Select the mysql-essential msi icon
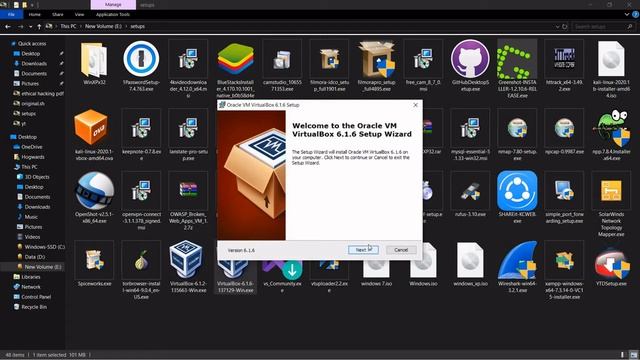The height and width of the screenshot is (360, 640). click(470, 128)
